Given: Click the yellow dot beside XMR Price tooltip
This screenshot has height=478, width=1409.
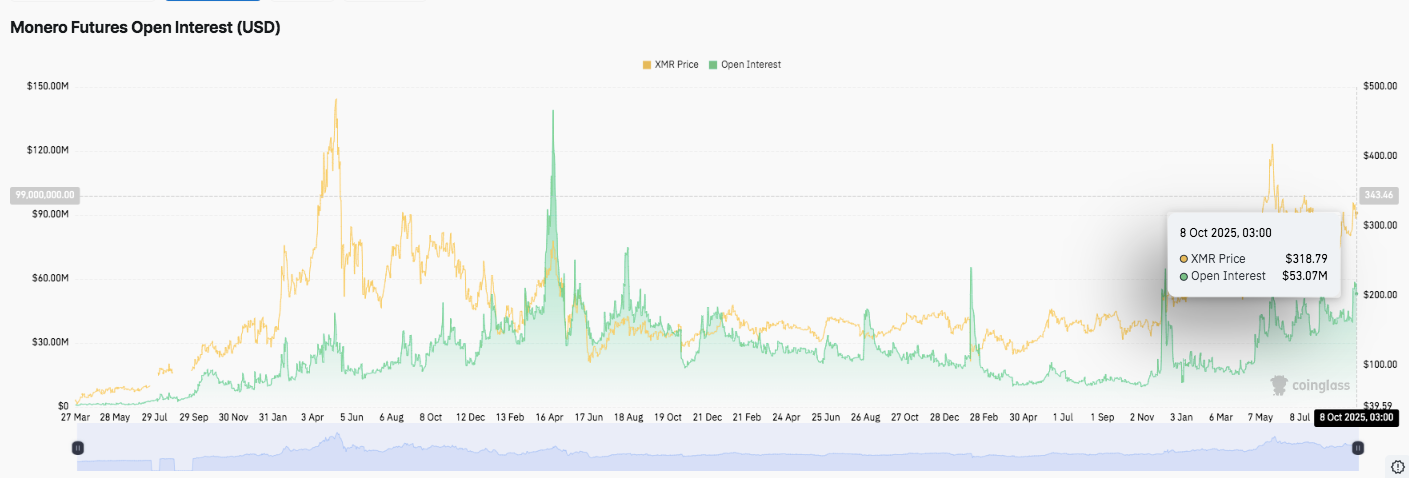Looking at the screenshot, I should 1185,259.
